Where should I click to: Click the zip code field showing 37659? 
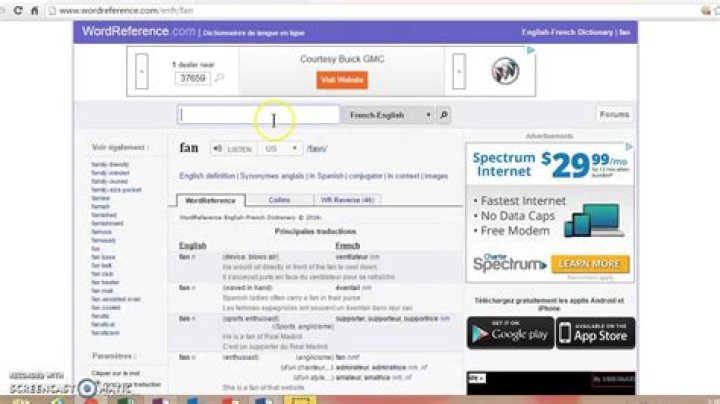click(192, 78)
